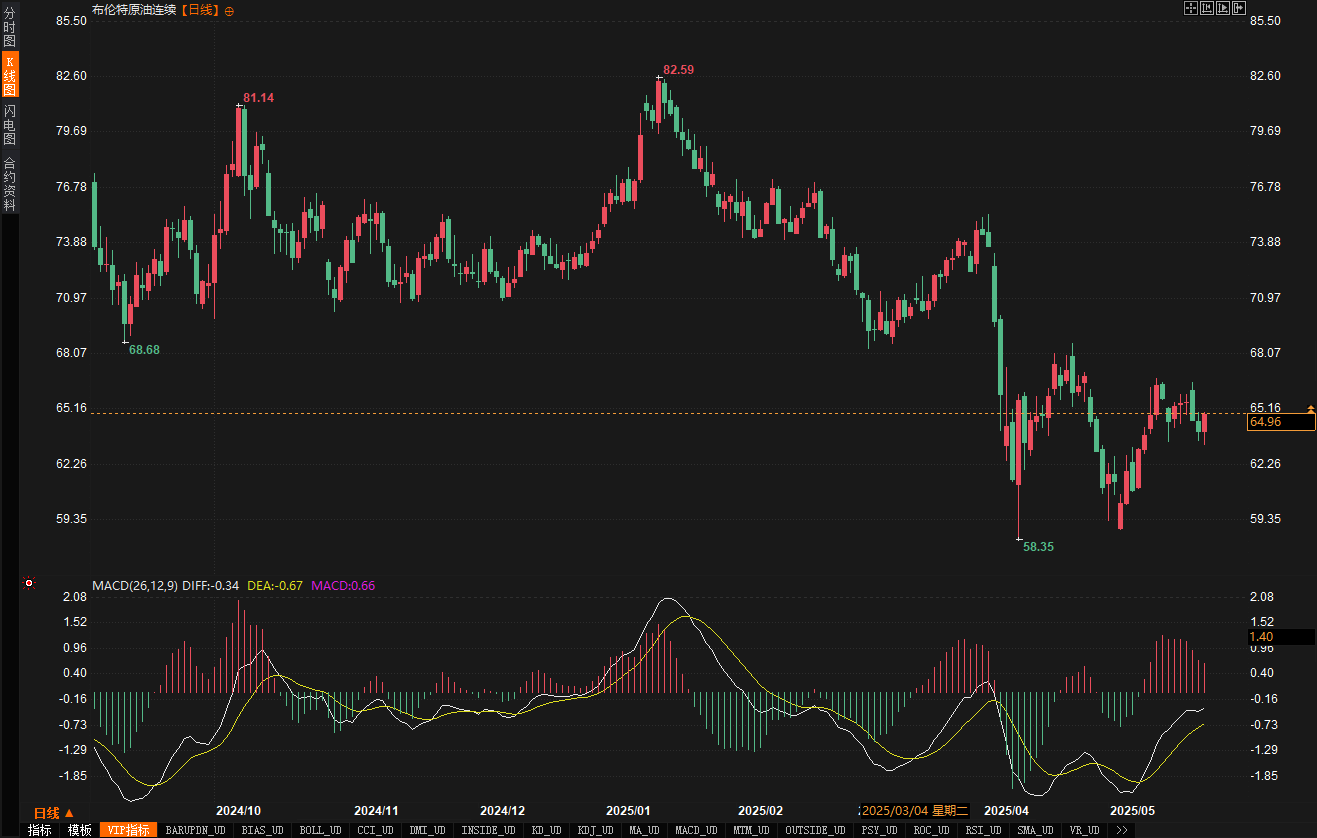Image resolution: width=1317 pixels, height=838 pixels.
Task: Choose the OUTSIDE_UD indicator
Action: click(815, 830)
